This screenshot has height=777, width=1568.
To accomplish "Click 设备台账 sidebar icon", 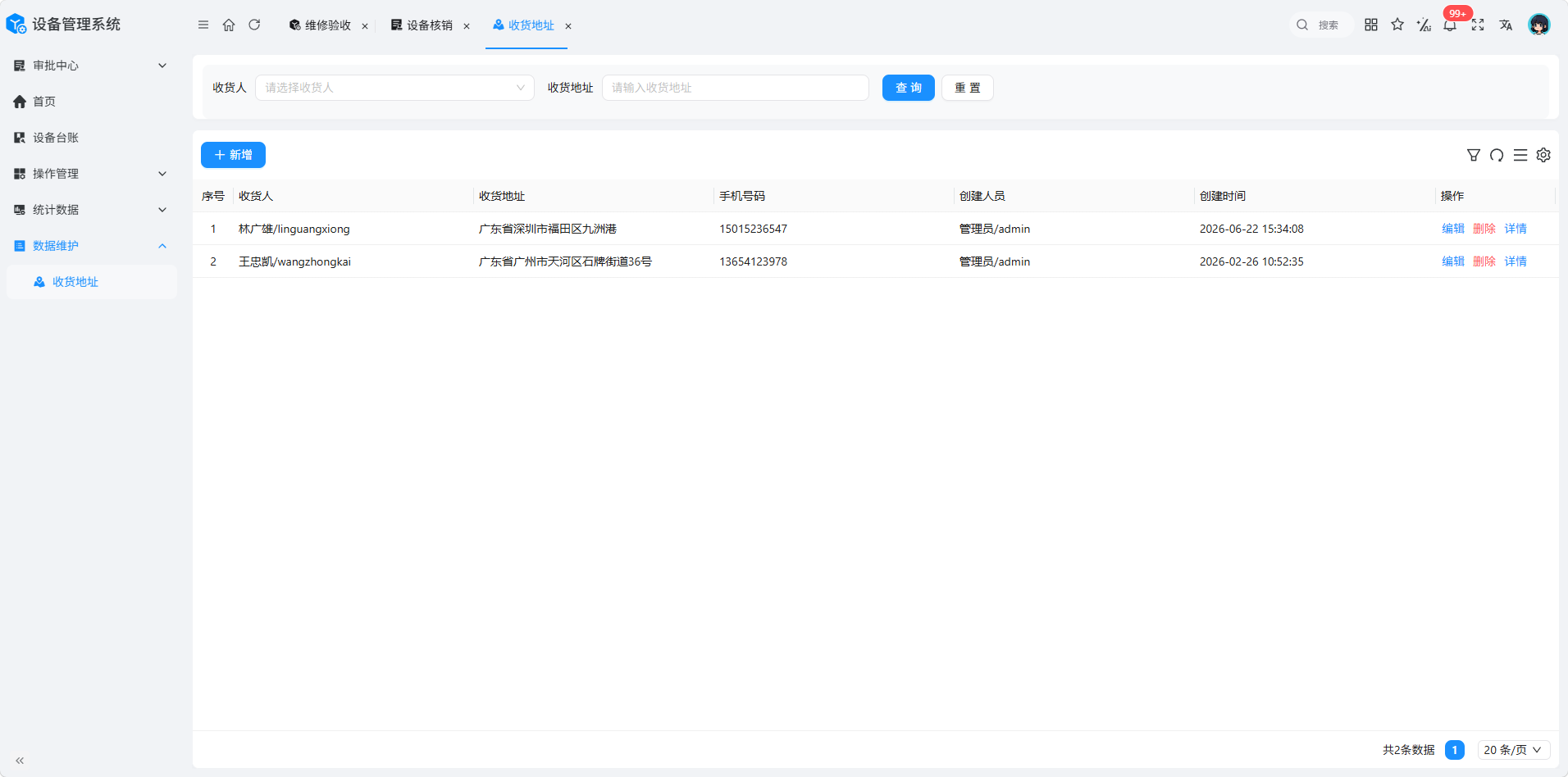I will click(x=20, y=138).
